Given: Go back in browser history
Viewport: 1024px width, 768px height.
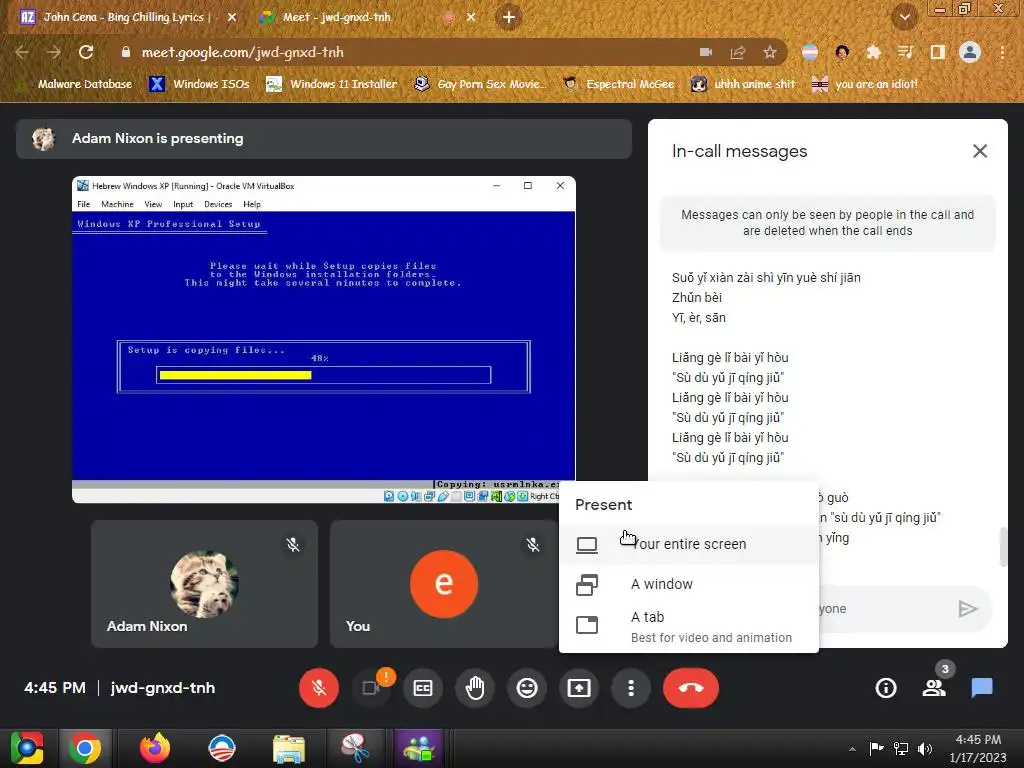Looking at the screenshot, I should 22,52.
